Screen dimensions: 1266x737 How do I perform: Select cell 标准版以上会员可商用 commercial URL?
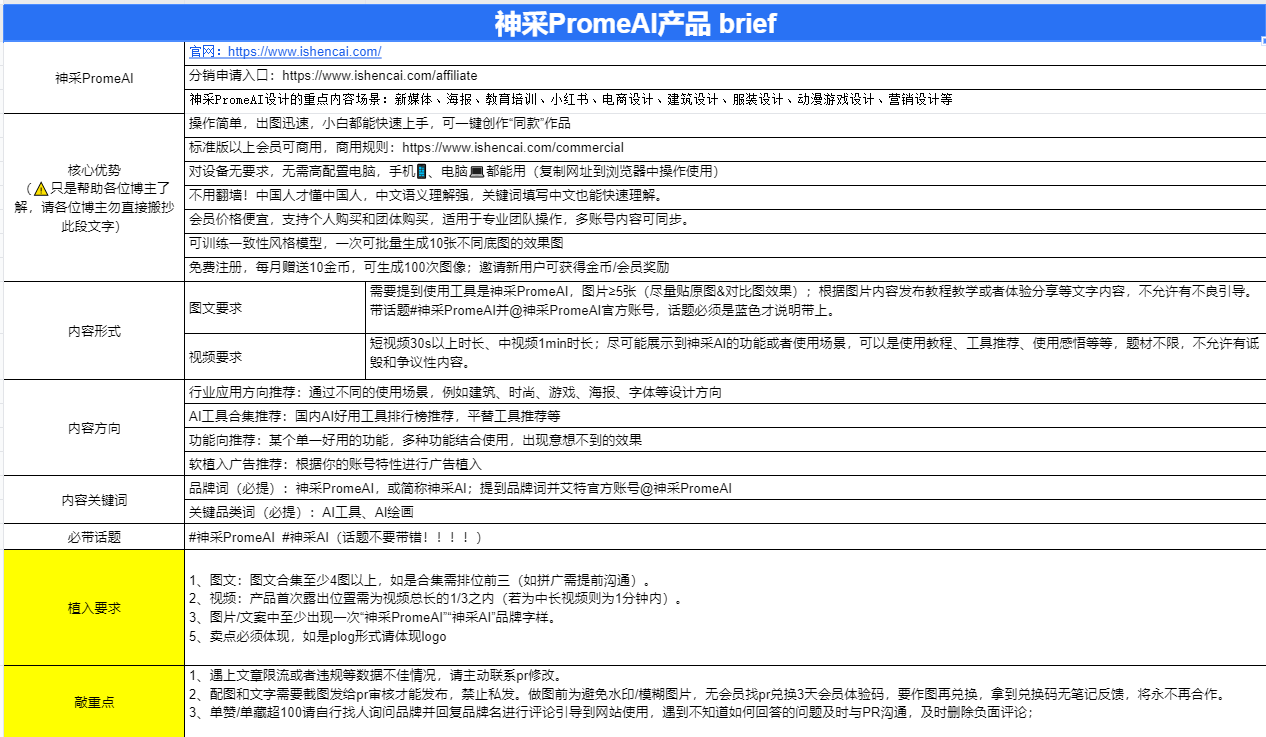[x=726, y=148]
